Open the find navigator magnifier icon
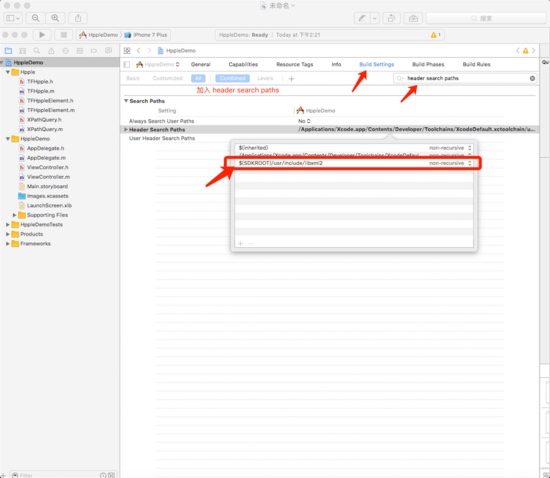550x478 pixels. coord(37,51)
